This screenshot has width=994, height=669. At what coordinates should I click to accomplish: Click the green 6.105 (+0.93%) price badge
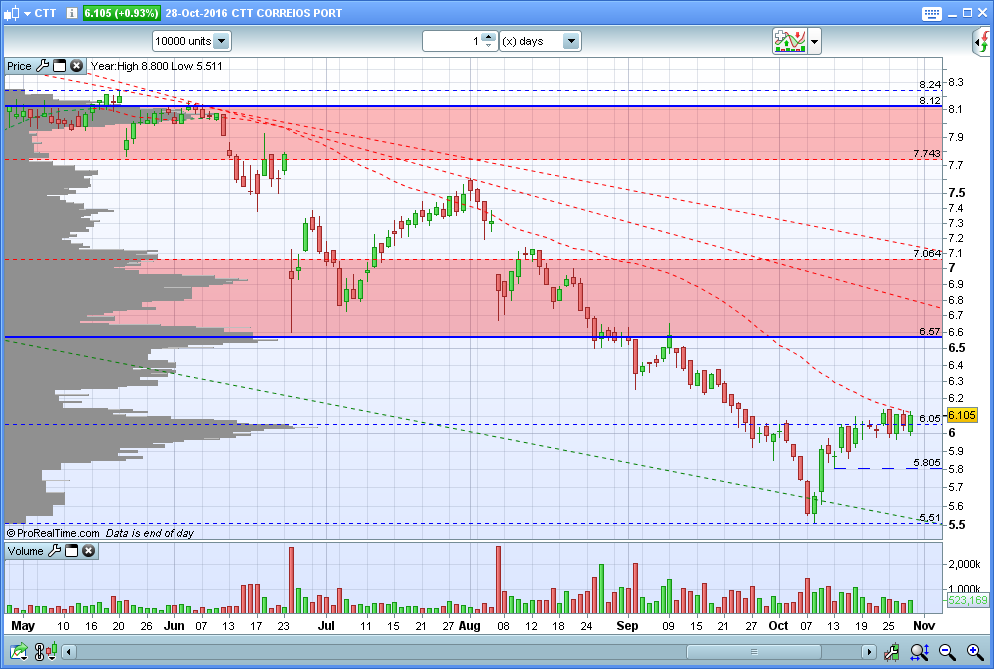[x=121, y=13]
